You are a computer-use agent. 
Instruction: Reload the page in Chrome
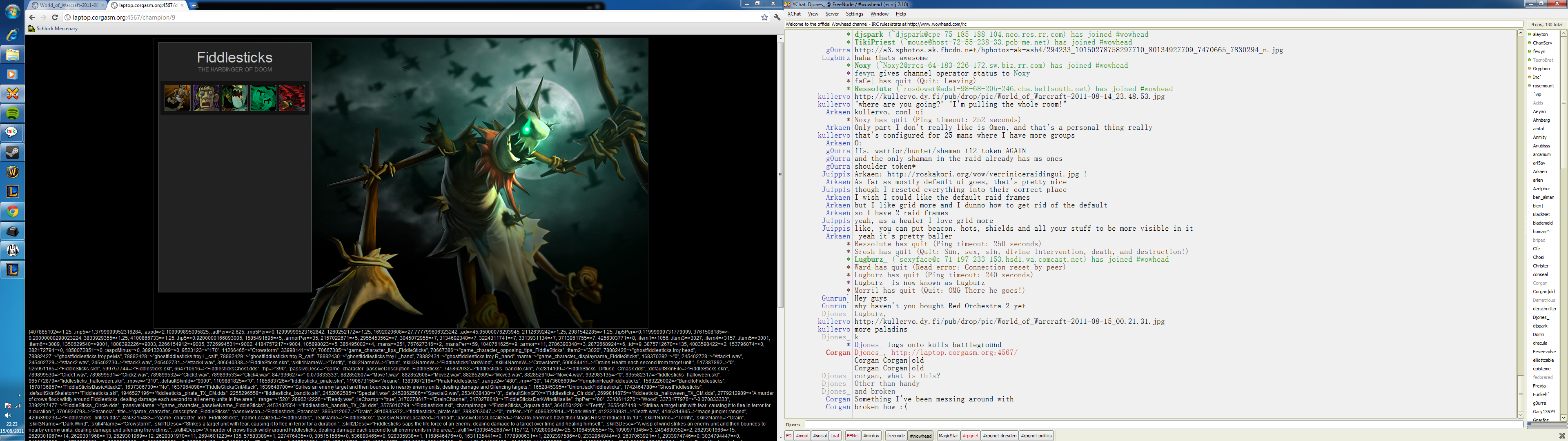[x=55, y=18]
